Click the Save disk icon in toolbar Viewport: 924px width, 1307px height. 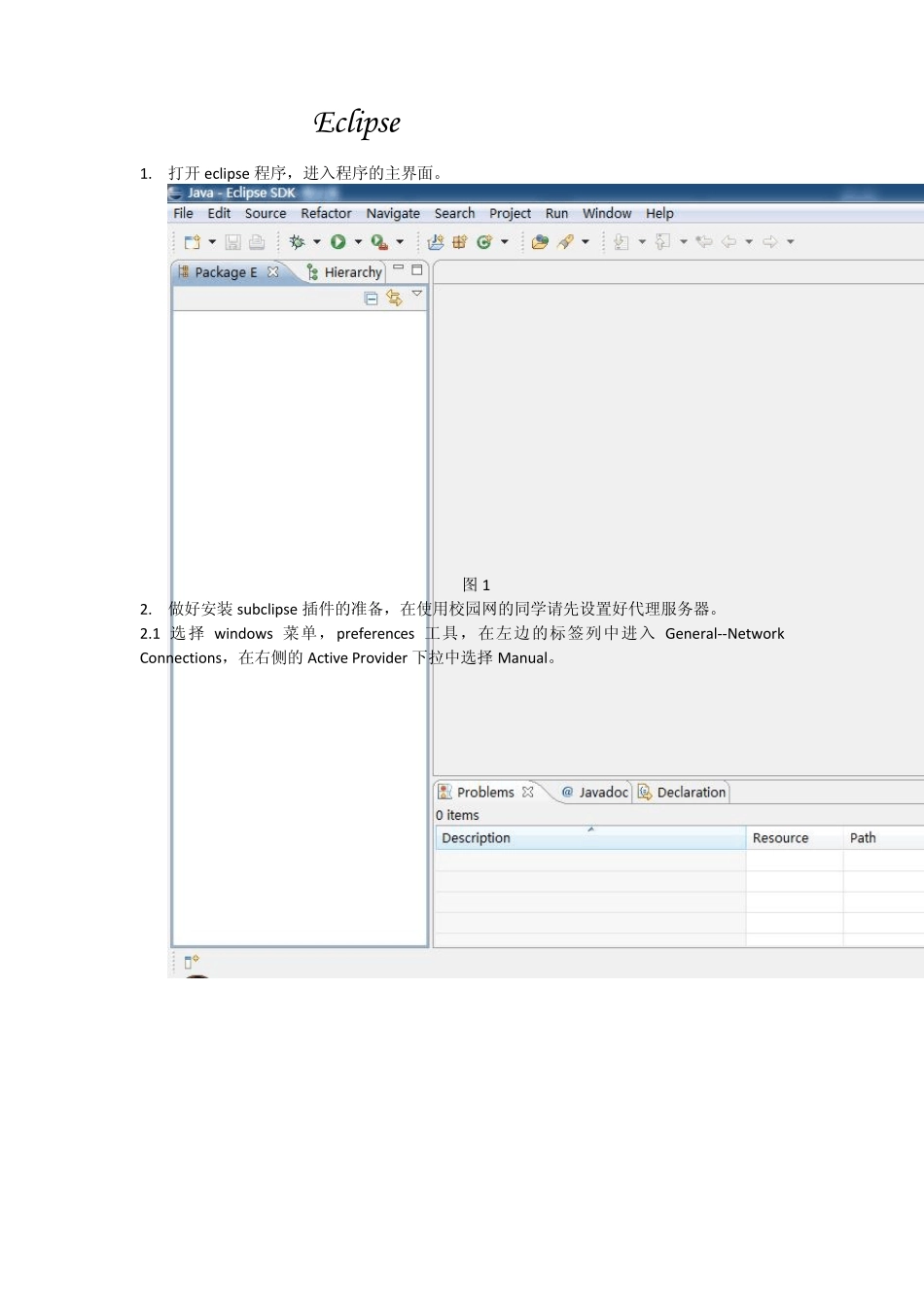232,242
